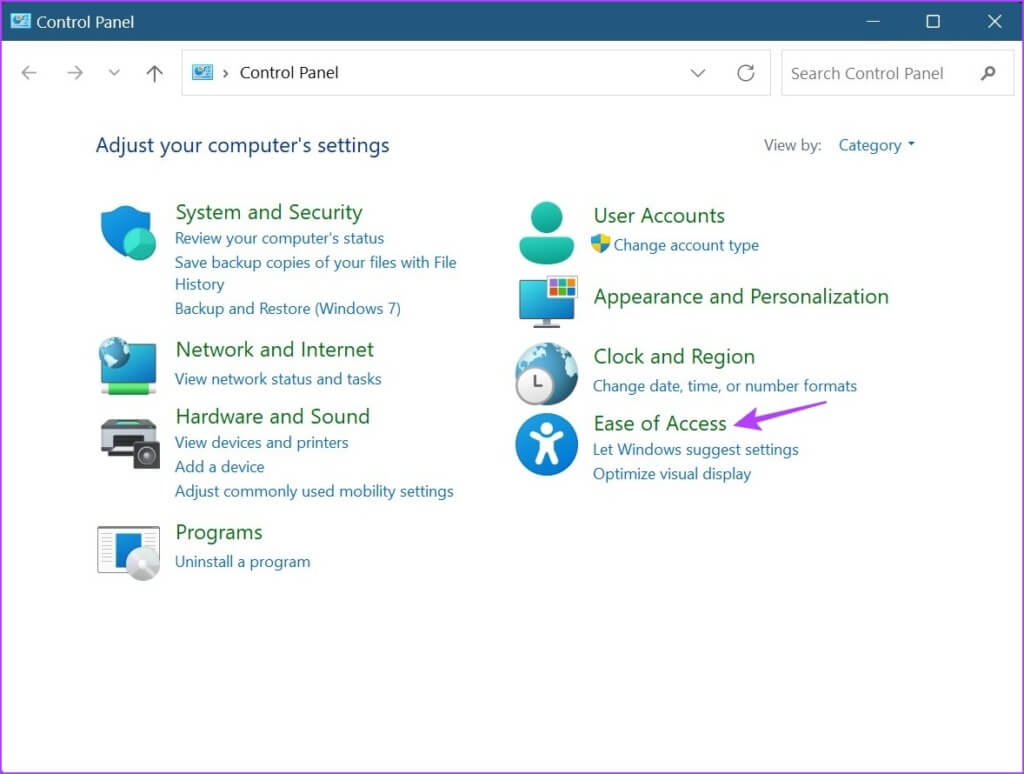Click the User Accounts icon
This screenshot has height=774, width=1024.
click(x=546, y=228)
